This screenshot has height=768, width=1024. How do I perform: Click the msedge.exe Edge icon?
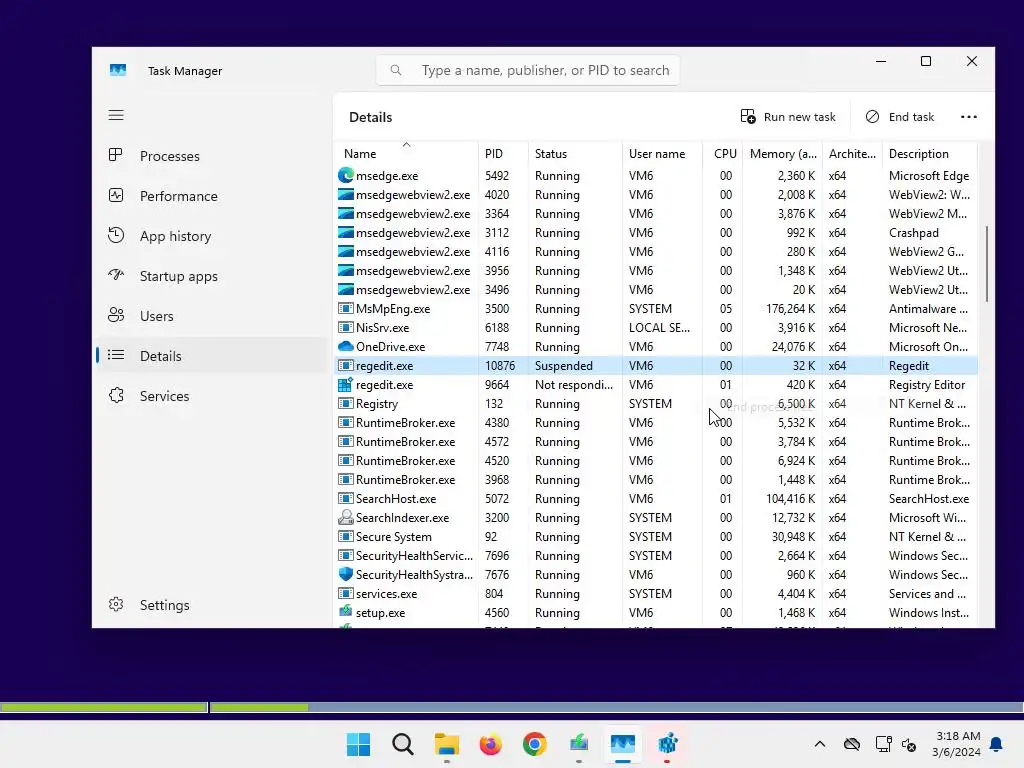[x=345, y=175]
